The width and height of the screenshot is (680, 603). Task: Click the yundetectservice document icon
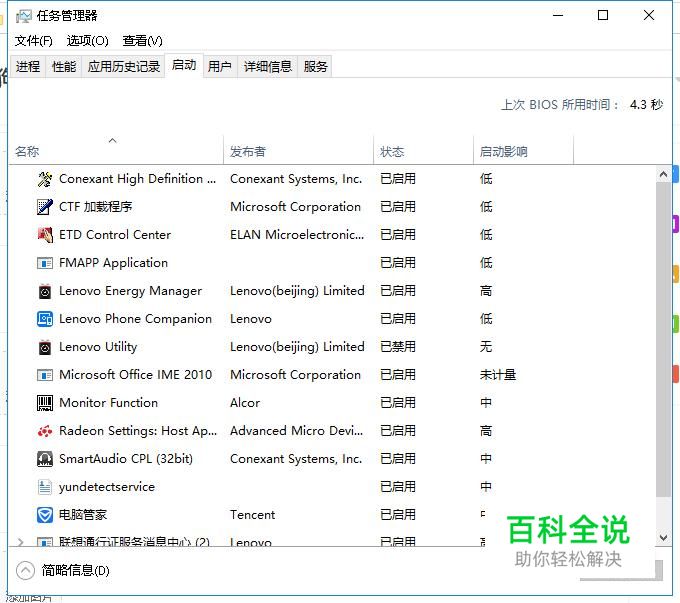click(45, 487)
